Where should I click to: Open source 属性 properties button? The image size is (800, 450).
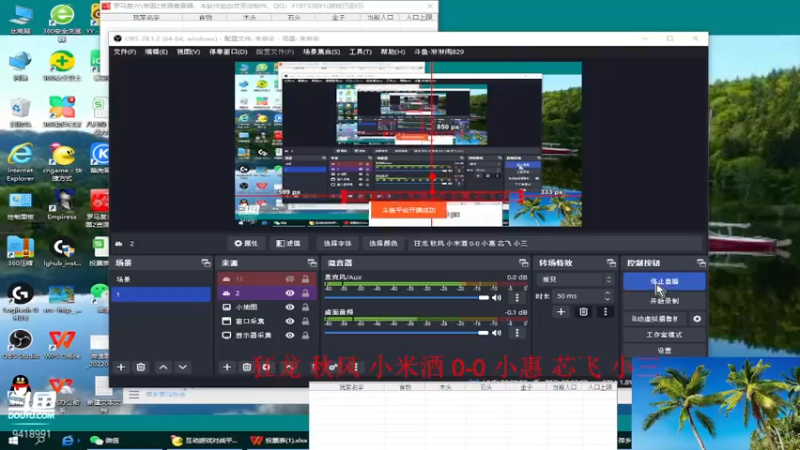[x=246, y=243]
